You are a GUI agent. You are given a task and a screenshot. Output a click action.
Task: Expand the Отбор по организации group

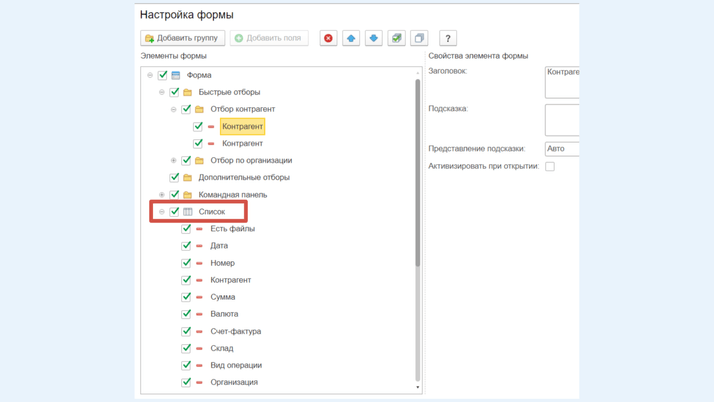[174, 160]
